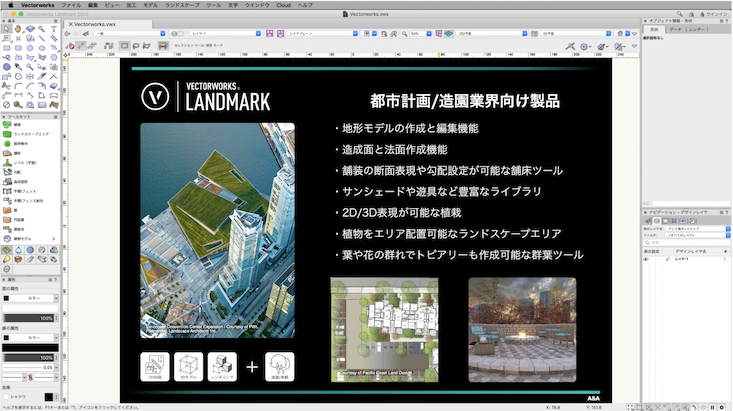Select the Pan hand tool
This screenshot has height=411, width=733.
pos(18,29)
